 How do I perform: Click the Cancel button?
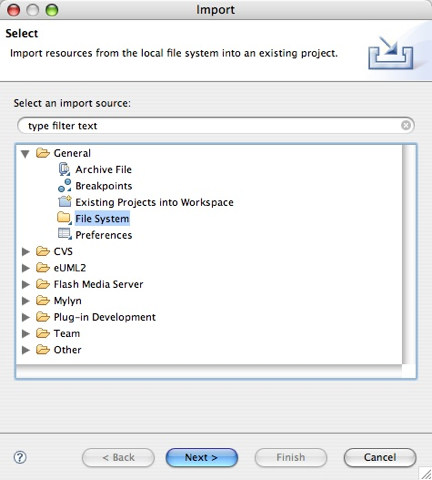[x=380, y=457]
